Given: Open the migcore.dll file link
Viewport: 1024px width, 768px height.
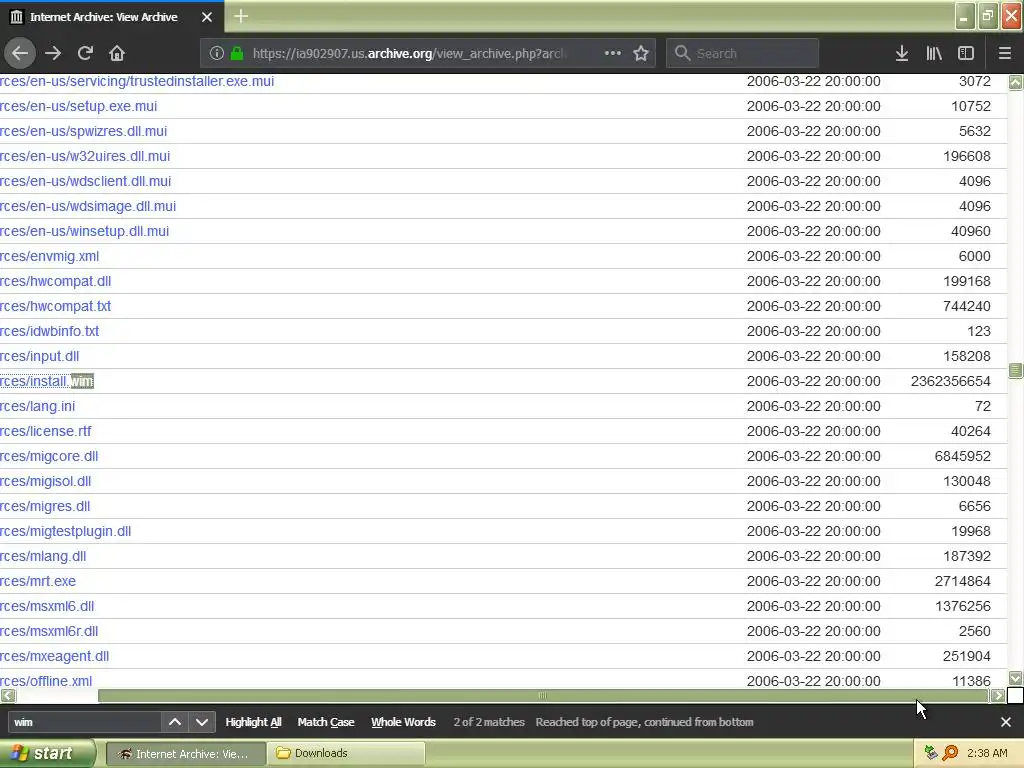Looking at the screenshot, I should coord(49,456).
